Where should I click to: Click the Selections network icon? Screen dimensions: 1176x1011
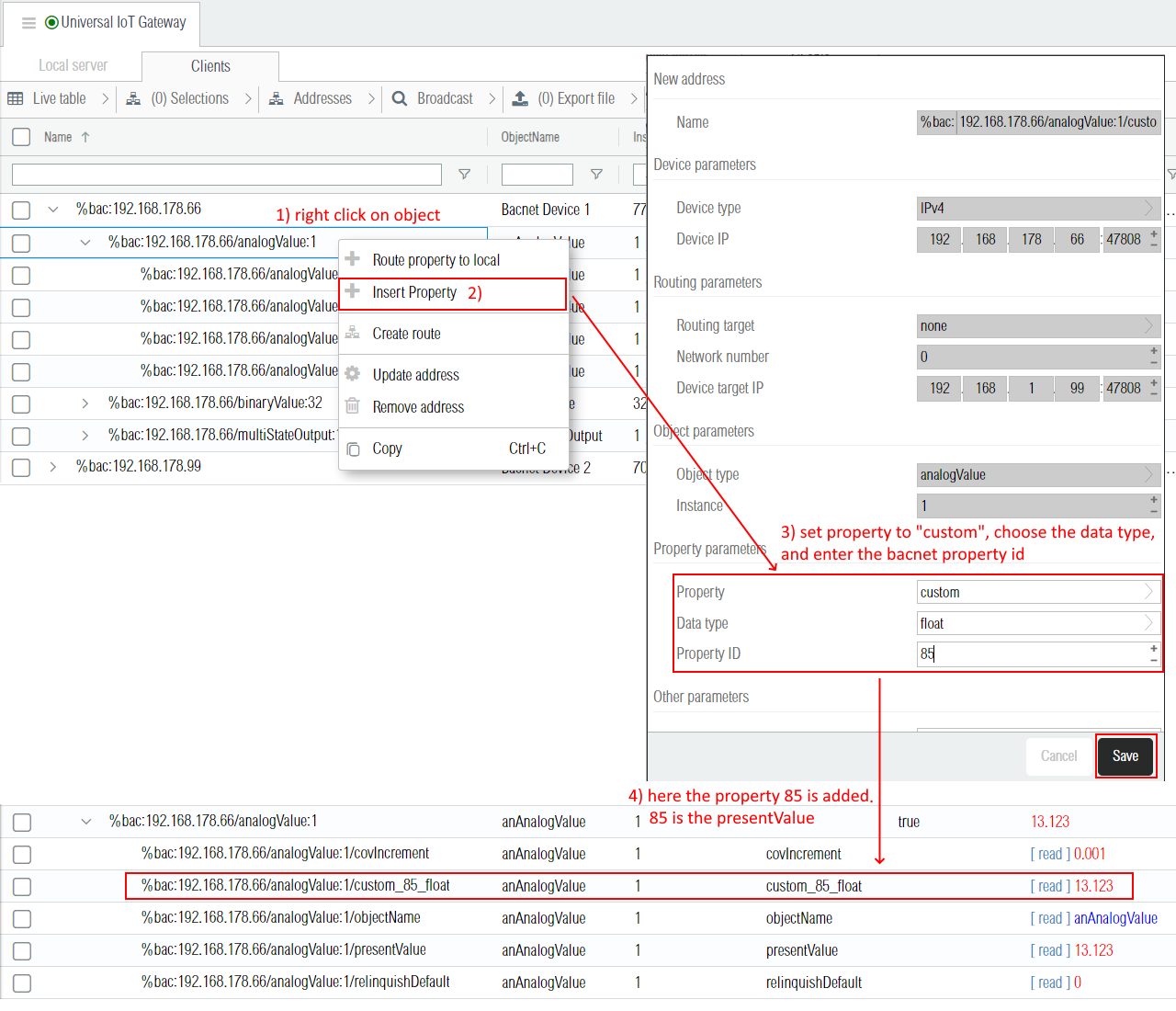(x=133, y=98)
